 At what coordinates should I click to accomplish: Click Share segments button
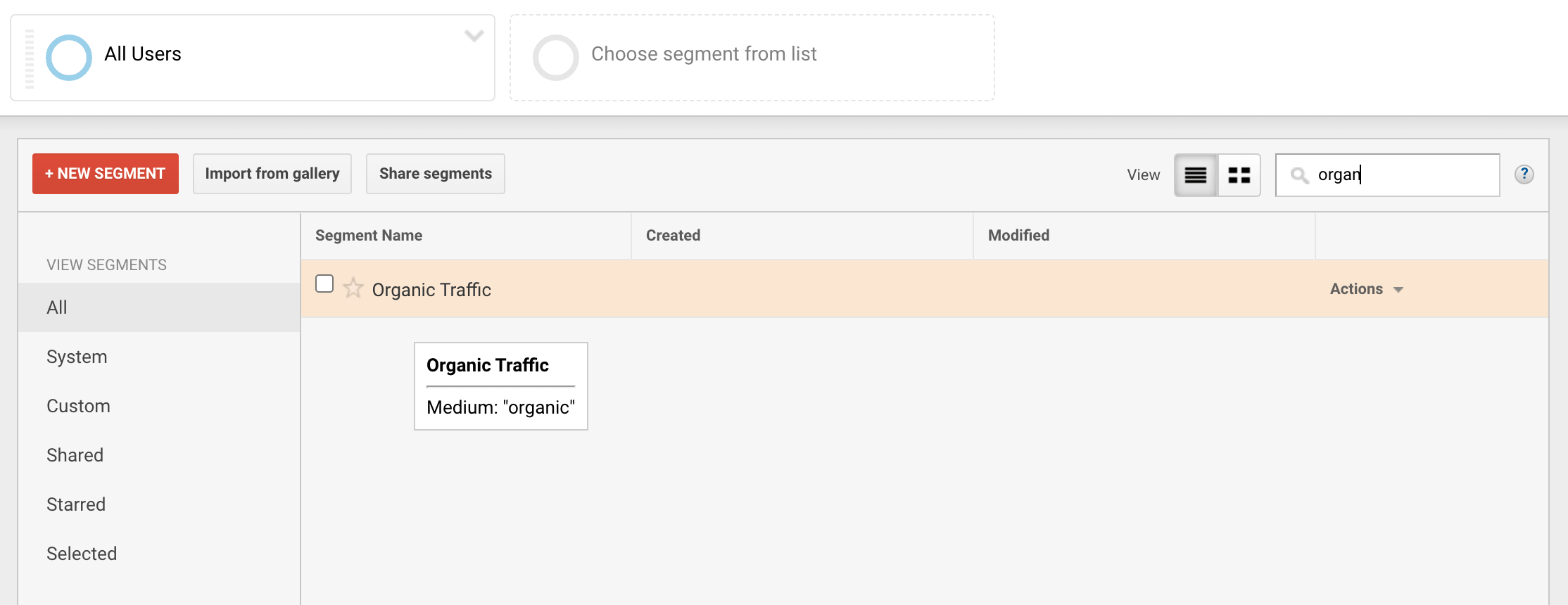[435, 174]
